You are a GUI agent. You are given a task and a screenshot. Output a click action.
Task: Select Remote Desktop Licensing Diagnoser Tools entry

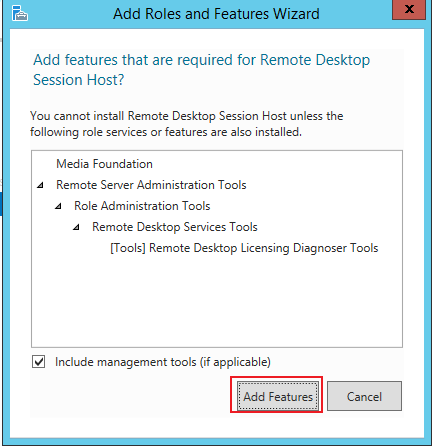244,248
